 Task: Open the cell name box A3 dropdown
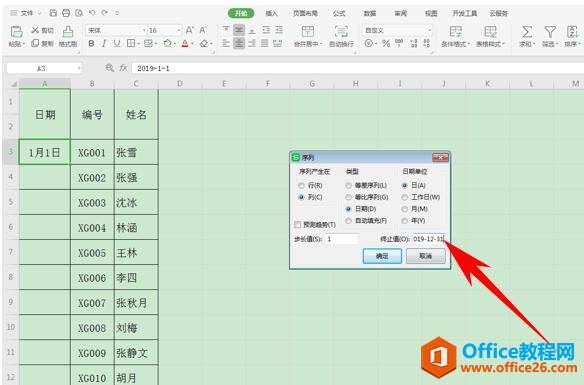79,68
